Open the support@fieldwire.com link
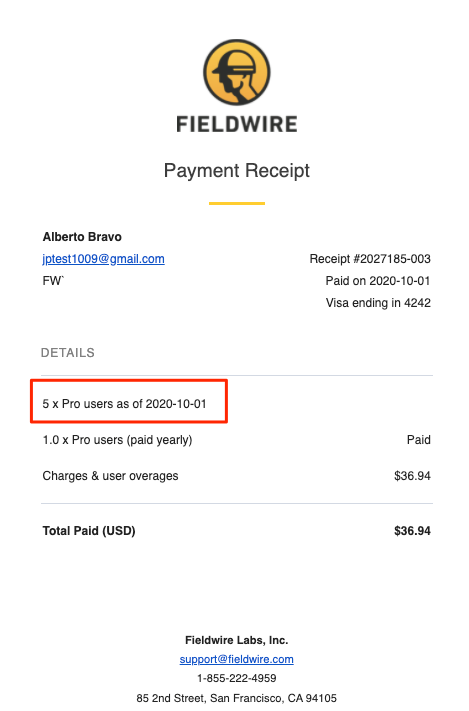The image size is (469, 711). (x=236, y=659)
